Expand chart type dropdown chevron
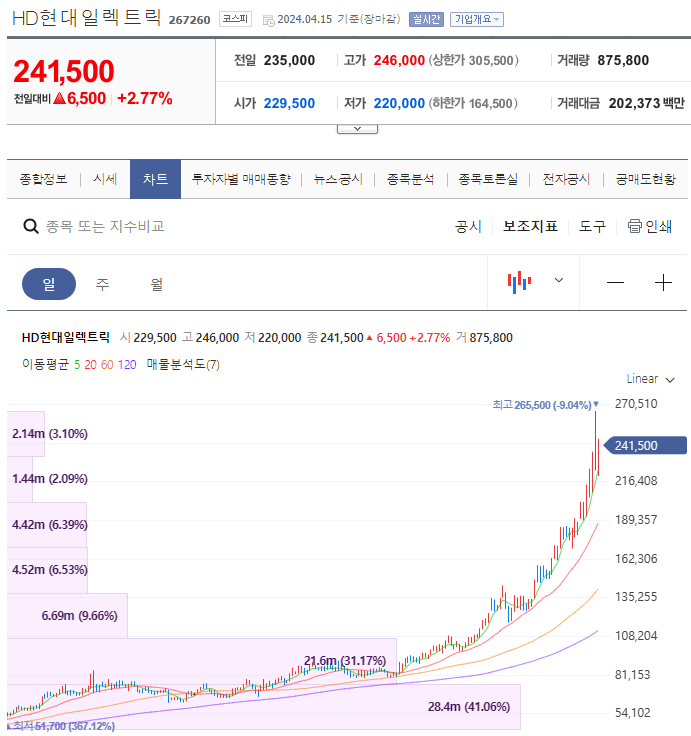The height and width of the screenshot is (736, 691). pos(559,280)
